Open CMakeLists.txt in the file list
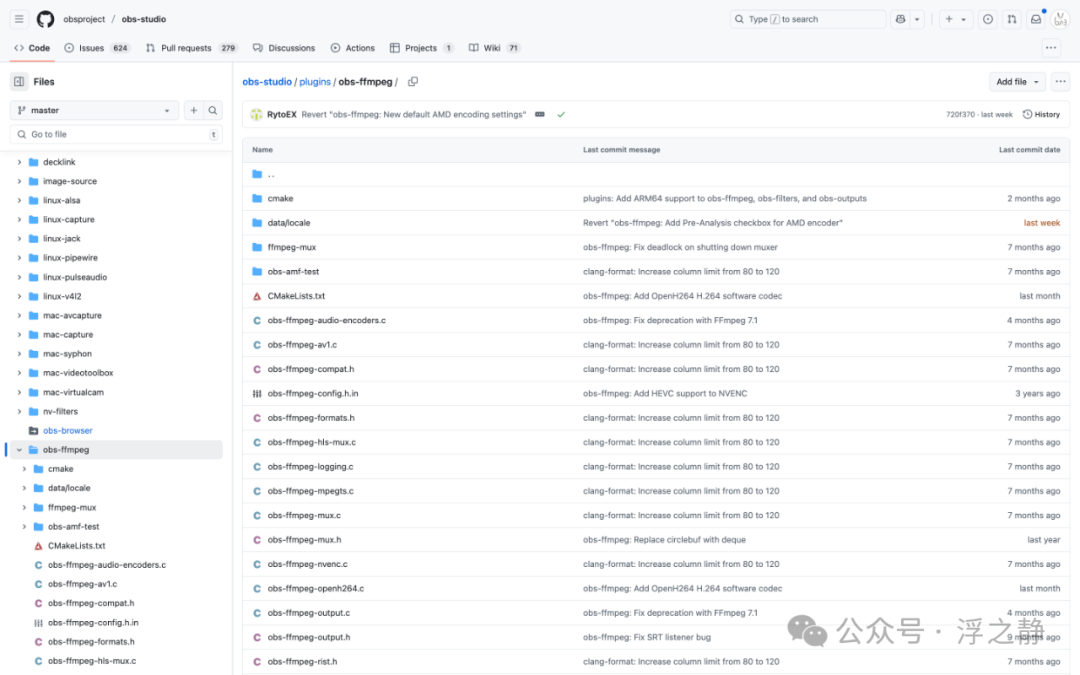 point(296,295)
